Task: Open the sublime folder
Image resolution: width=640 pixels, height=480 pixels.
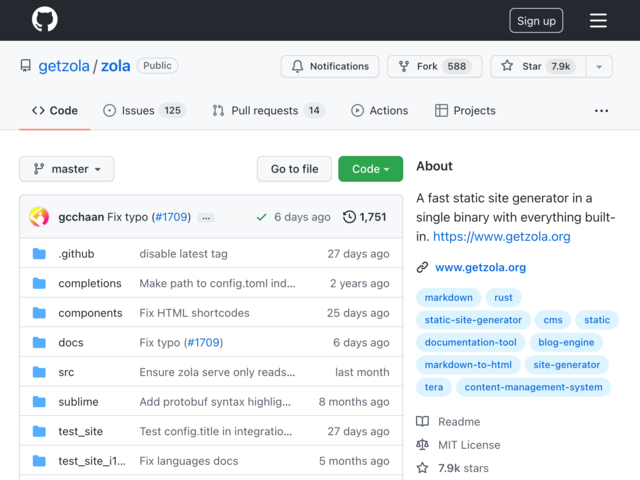Action: tap(78, 402)
